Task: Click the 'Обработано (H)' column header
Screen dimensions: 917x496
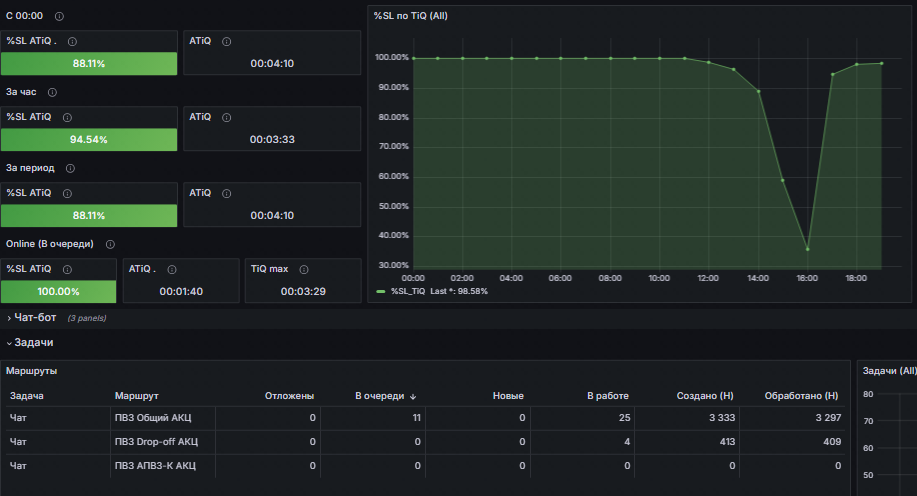Action: pos(801,396)
